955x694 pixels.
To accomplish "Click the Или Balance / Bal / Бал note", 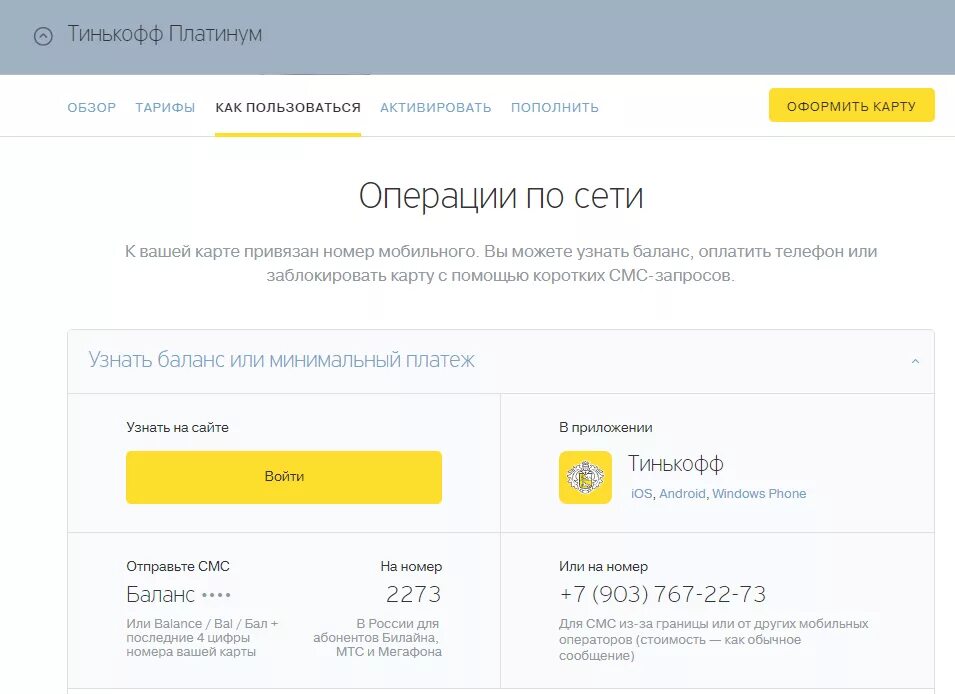I will tap(202, 638).
